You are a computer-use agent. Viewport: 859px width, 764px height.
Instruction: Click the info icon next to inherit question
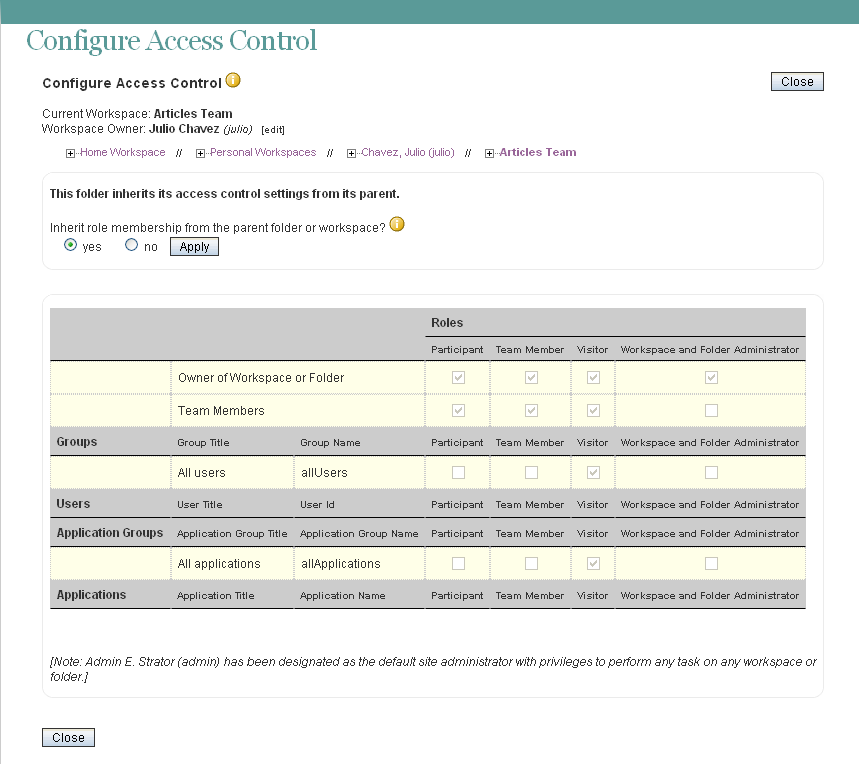397,224
